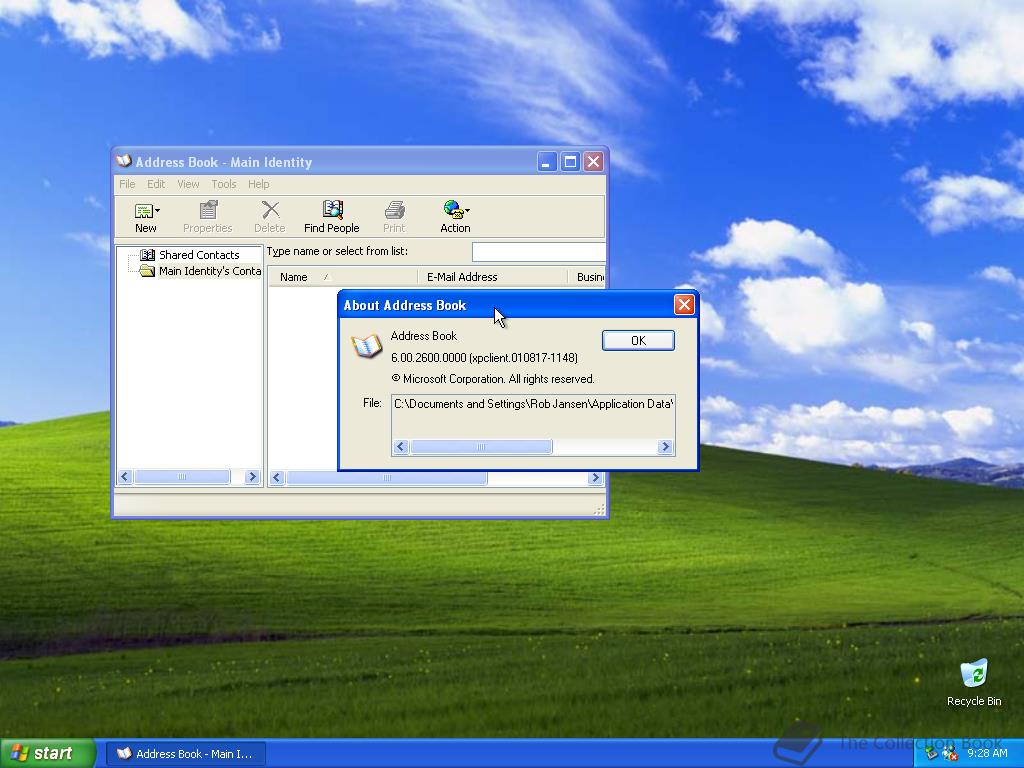Click the Main Identity's Contacts folder icon

[147, 271]
